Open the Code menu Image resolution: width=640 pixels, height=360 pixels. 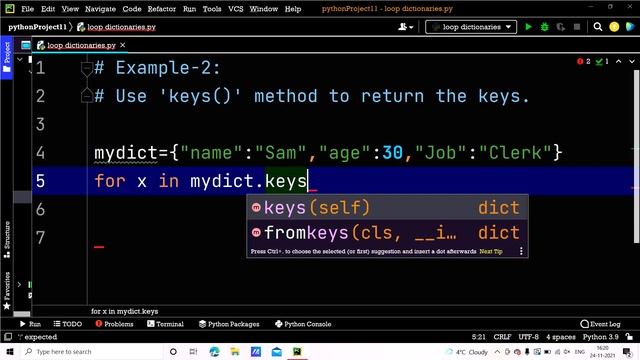(132, 9)
